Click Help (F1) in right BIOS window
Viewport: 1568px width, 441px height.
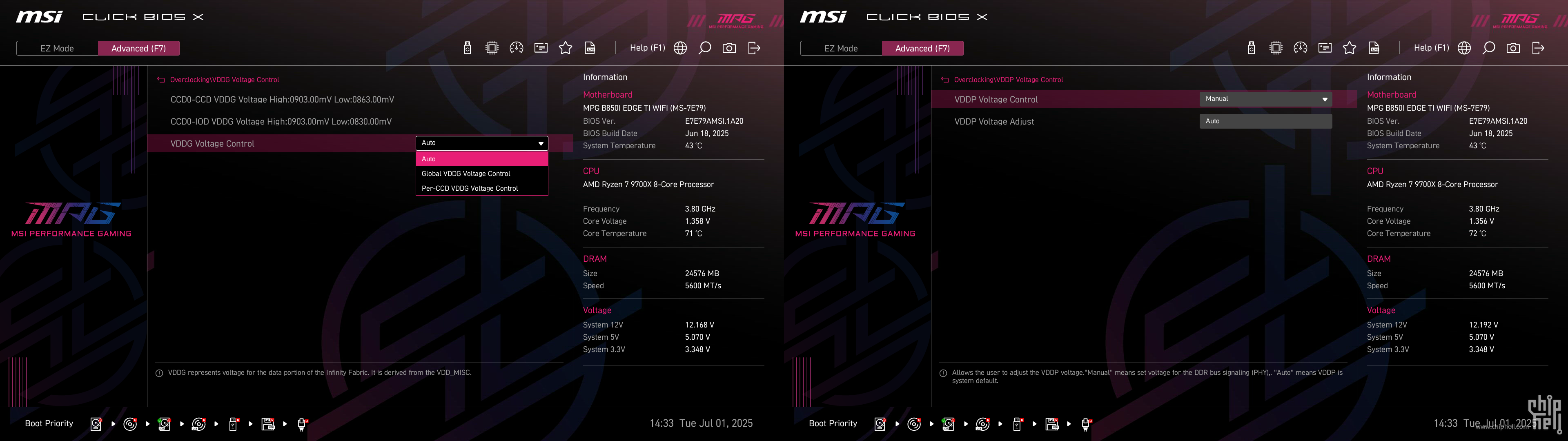pyautogui.click(x=1432, y=47)
